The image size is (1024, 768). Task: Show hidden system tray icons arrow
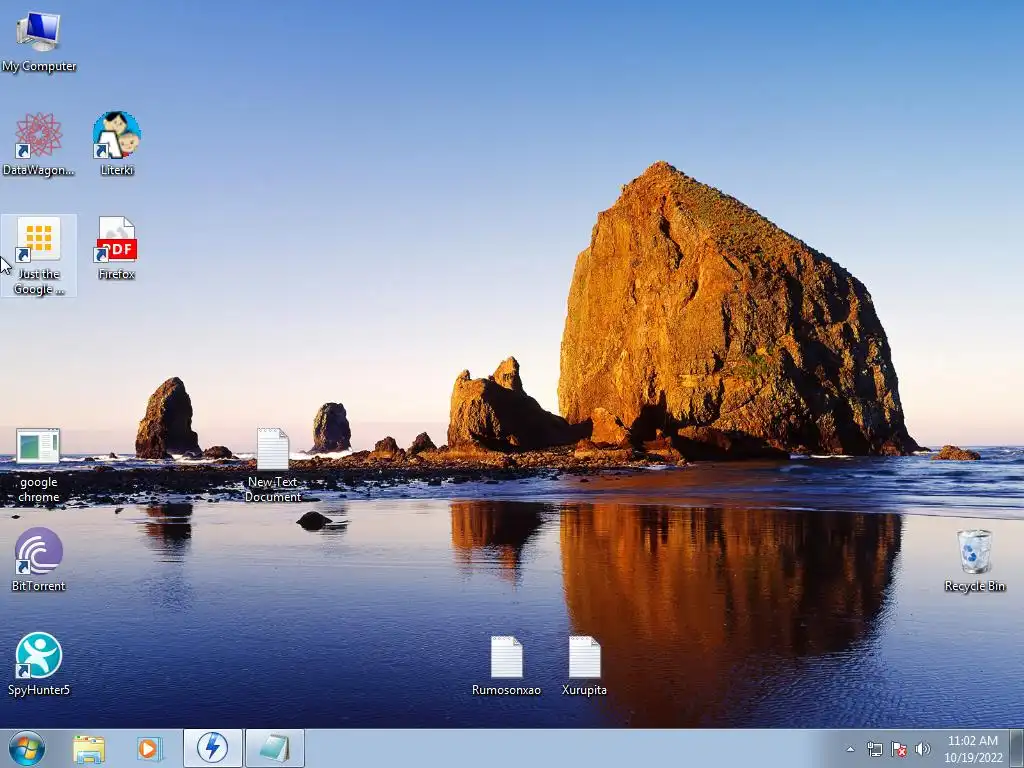[850, 749]
